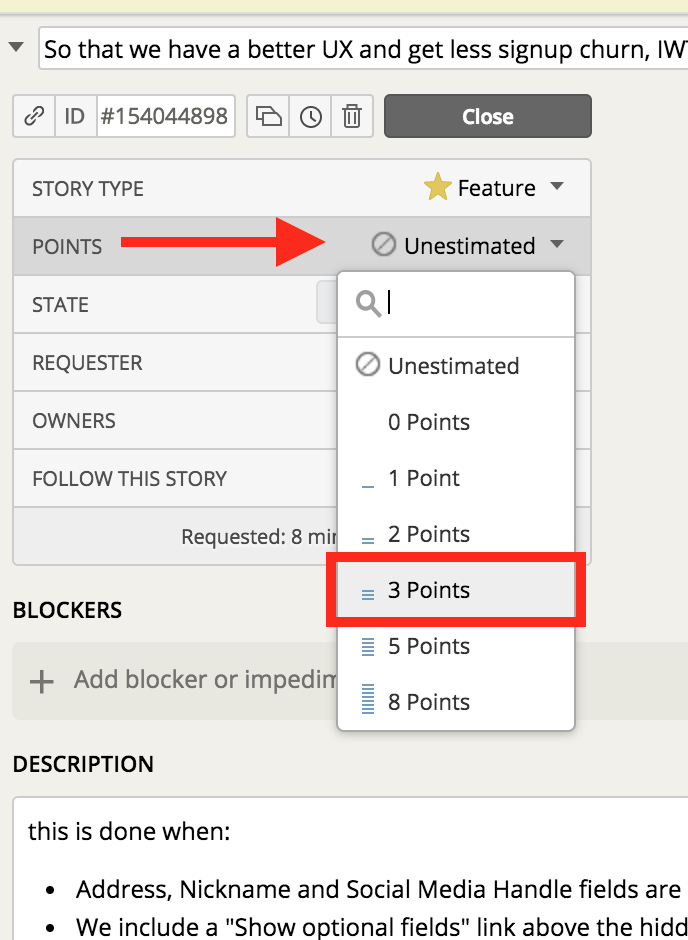Select 3 Points from the list

pos(456,591)
